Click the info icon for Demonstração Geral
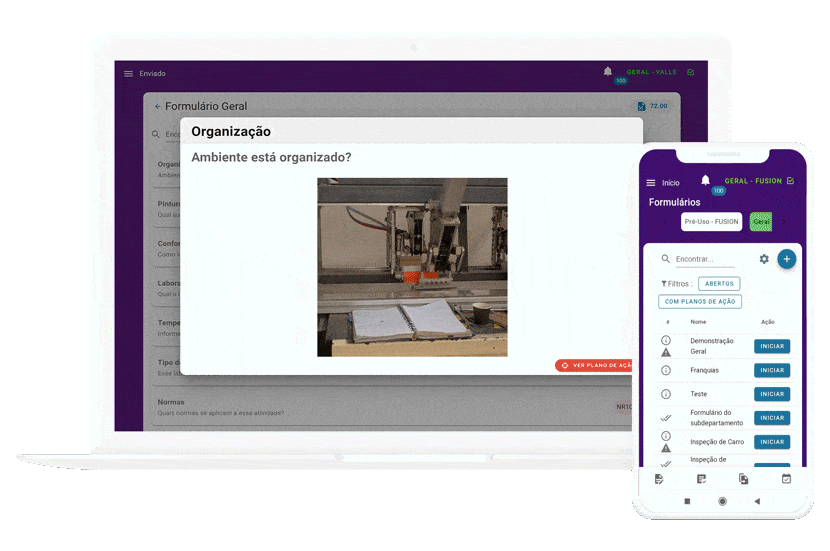 pyautogui.click(x=666, y=340)
